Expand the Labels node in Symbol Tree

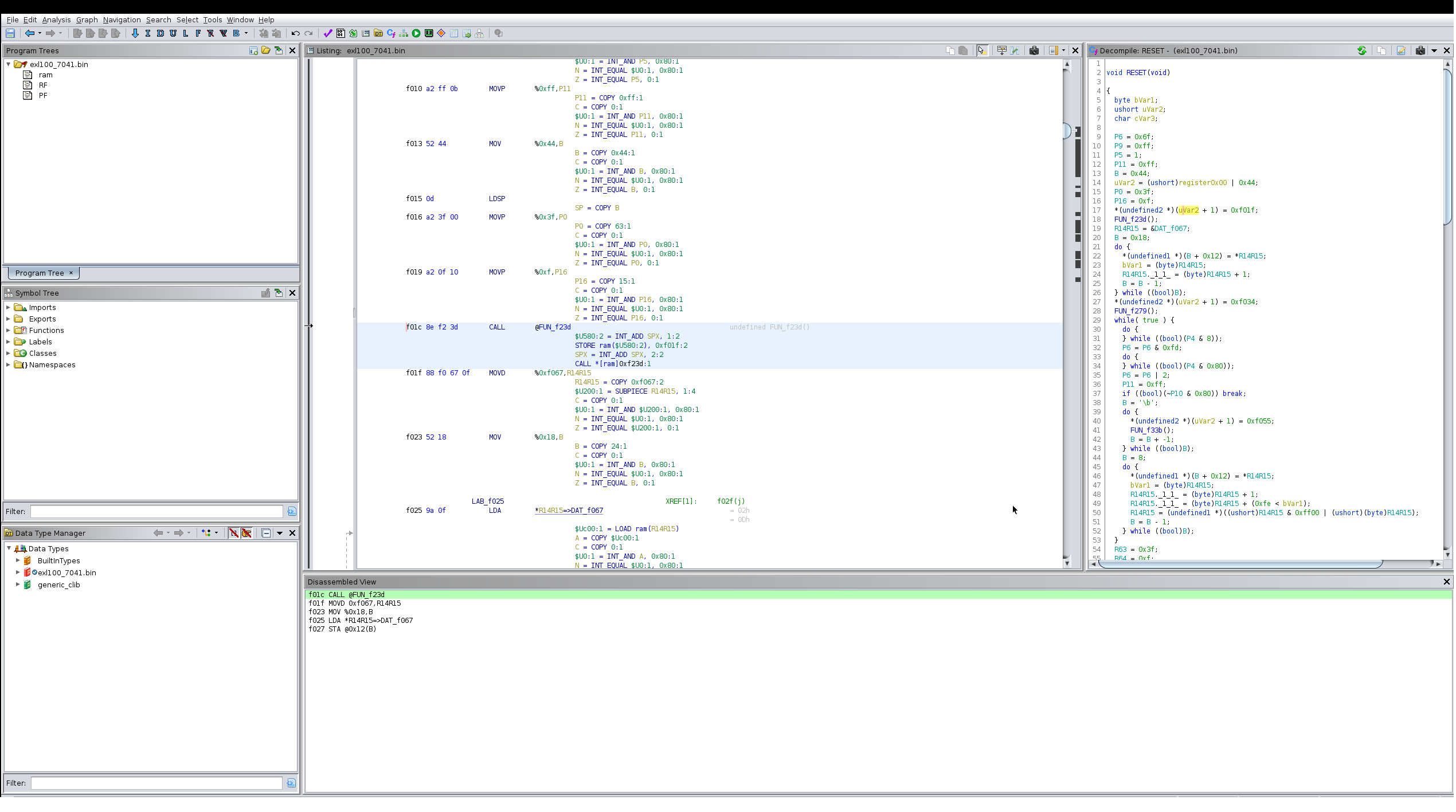coord(9,342)
